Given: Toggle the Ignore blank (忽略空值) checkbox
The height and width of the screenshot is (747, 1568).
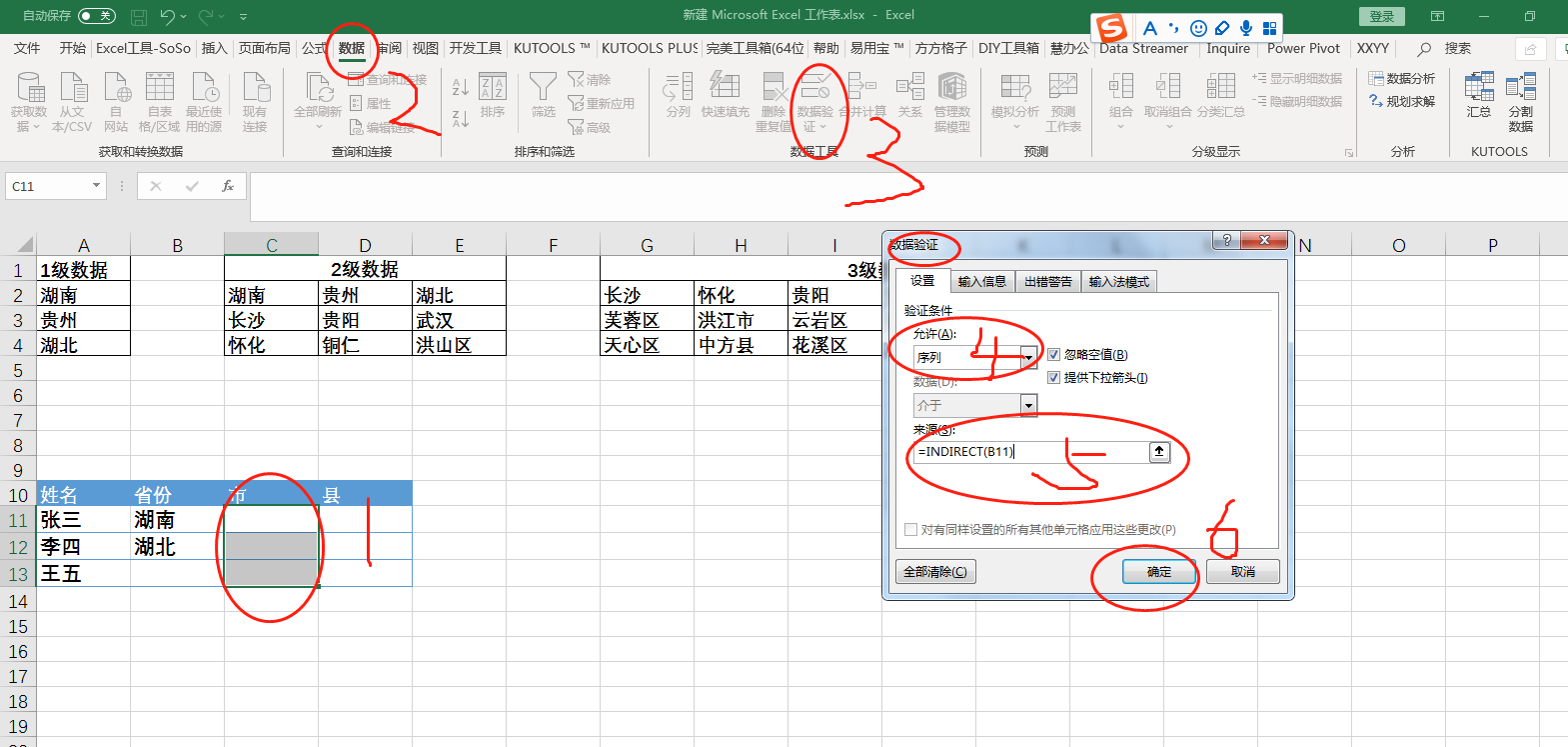Looking at the screenshot, I should (1053, 355).
